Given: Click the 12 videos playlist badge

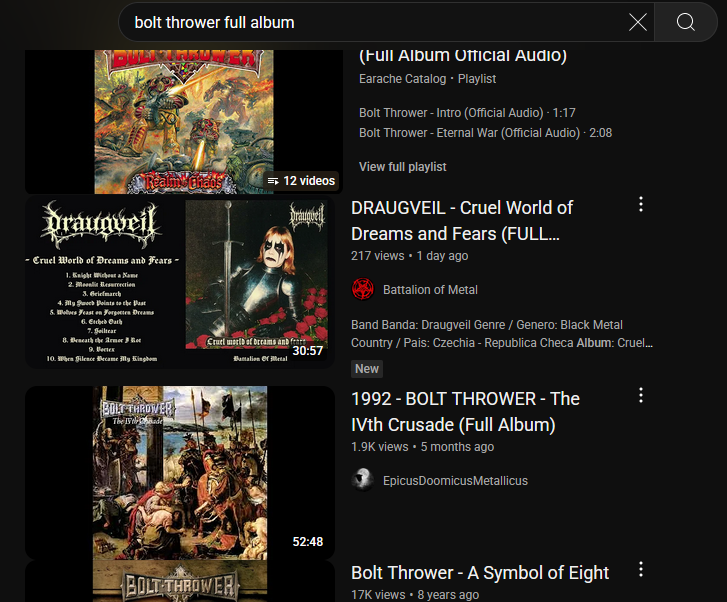Looking at the screenshot, I should point(301,180).
